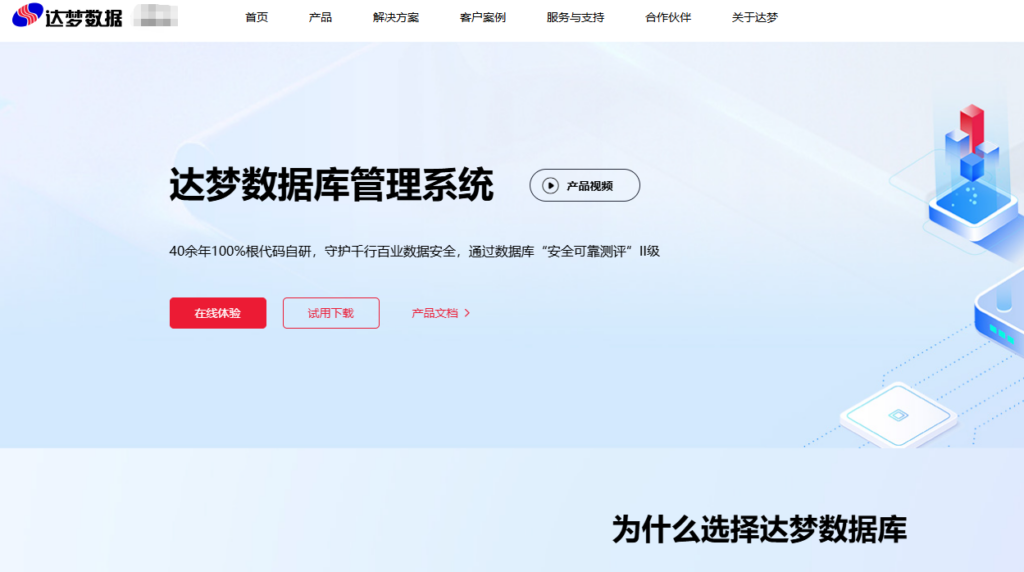Open the 服务与支持 menu
1024x572 pixels.
[575, 18]
